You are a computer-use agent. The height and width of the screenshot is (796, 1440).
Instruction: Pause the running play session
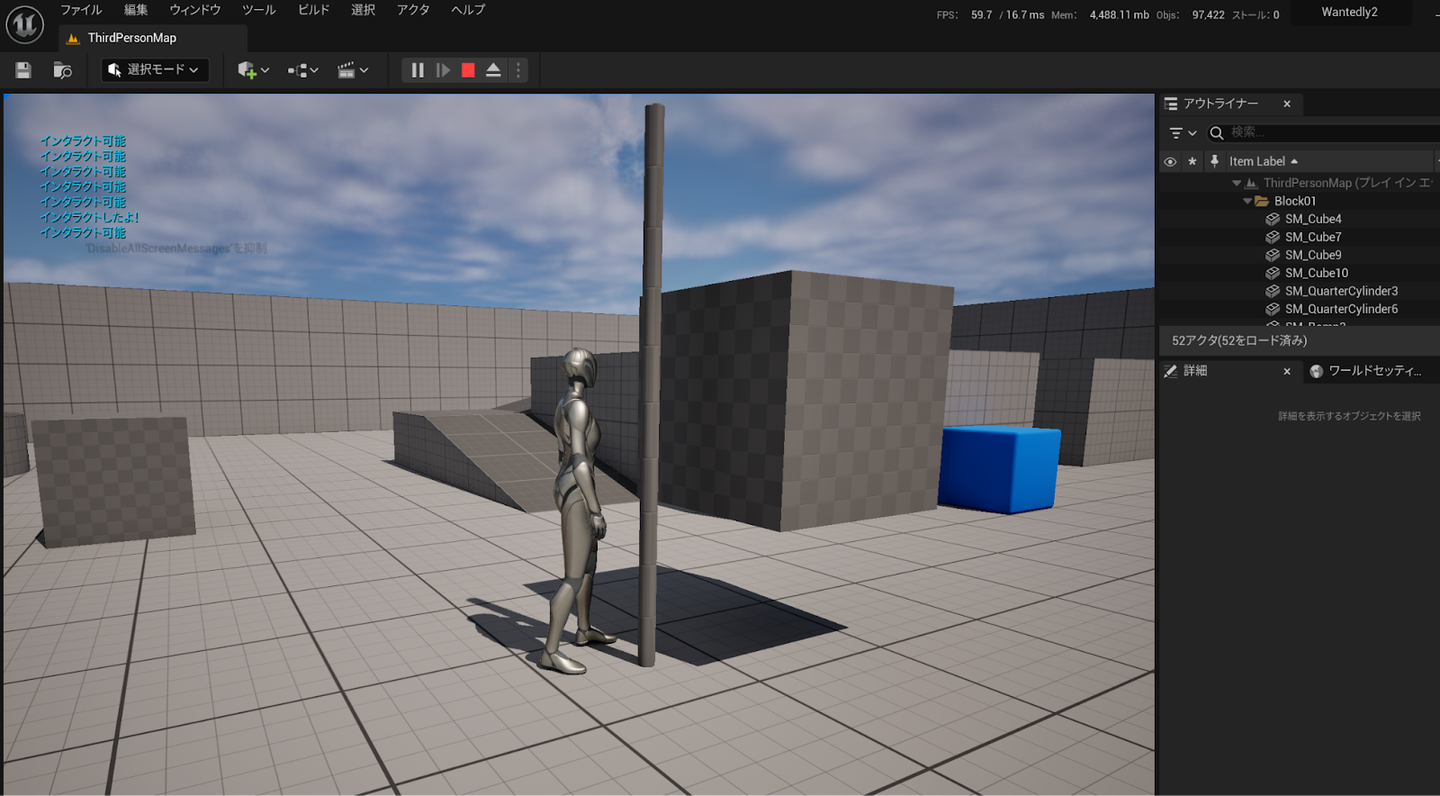tap(418, 70)
